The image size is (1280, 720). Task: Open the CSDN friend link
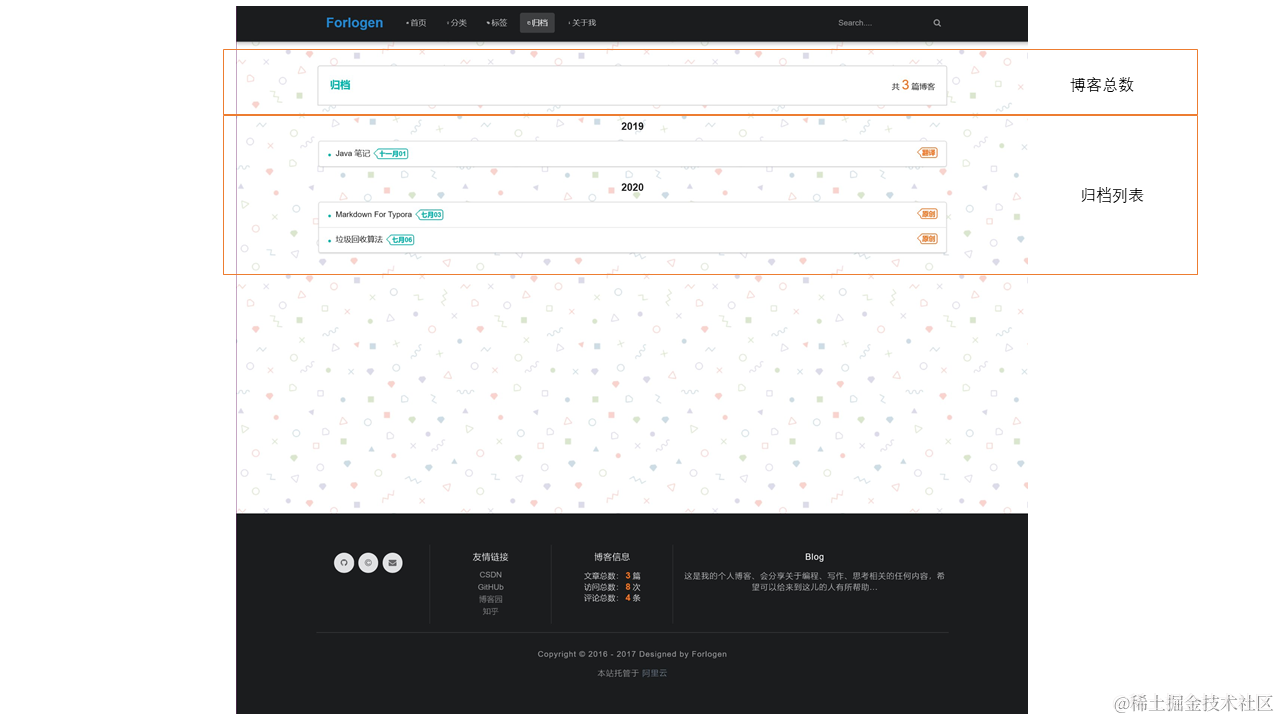(490, 575)
